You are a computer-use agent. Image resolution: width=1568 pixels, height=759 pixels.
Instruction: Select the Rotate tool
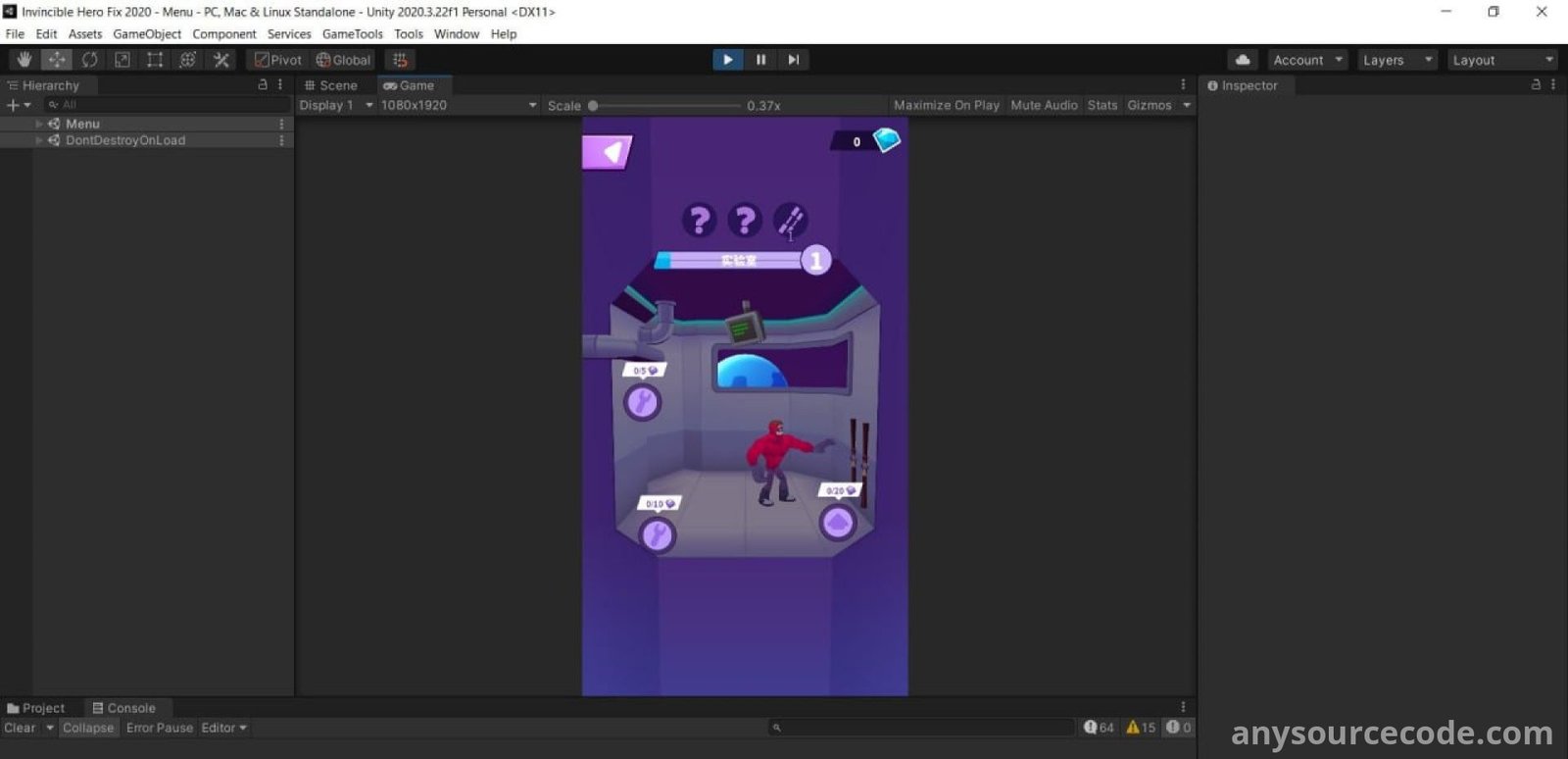pos(89,60)
